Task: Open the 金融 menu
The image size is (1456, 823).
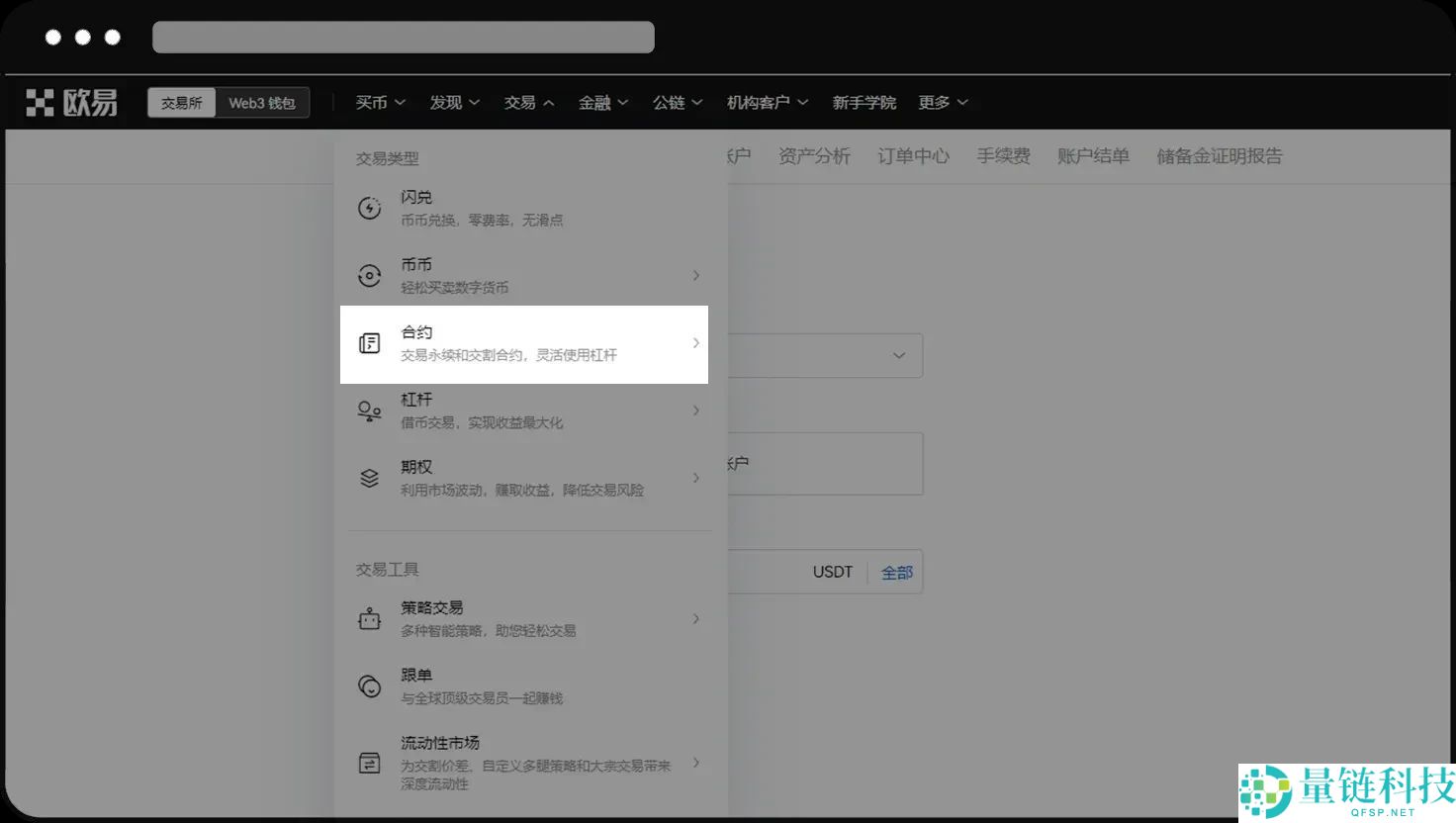Action: pos(602,102)
